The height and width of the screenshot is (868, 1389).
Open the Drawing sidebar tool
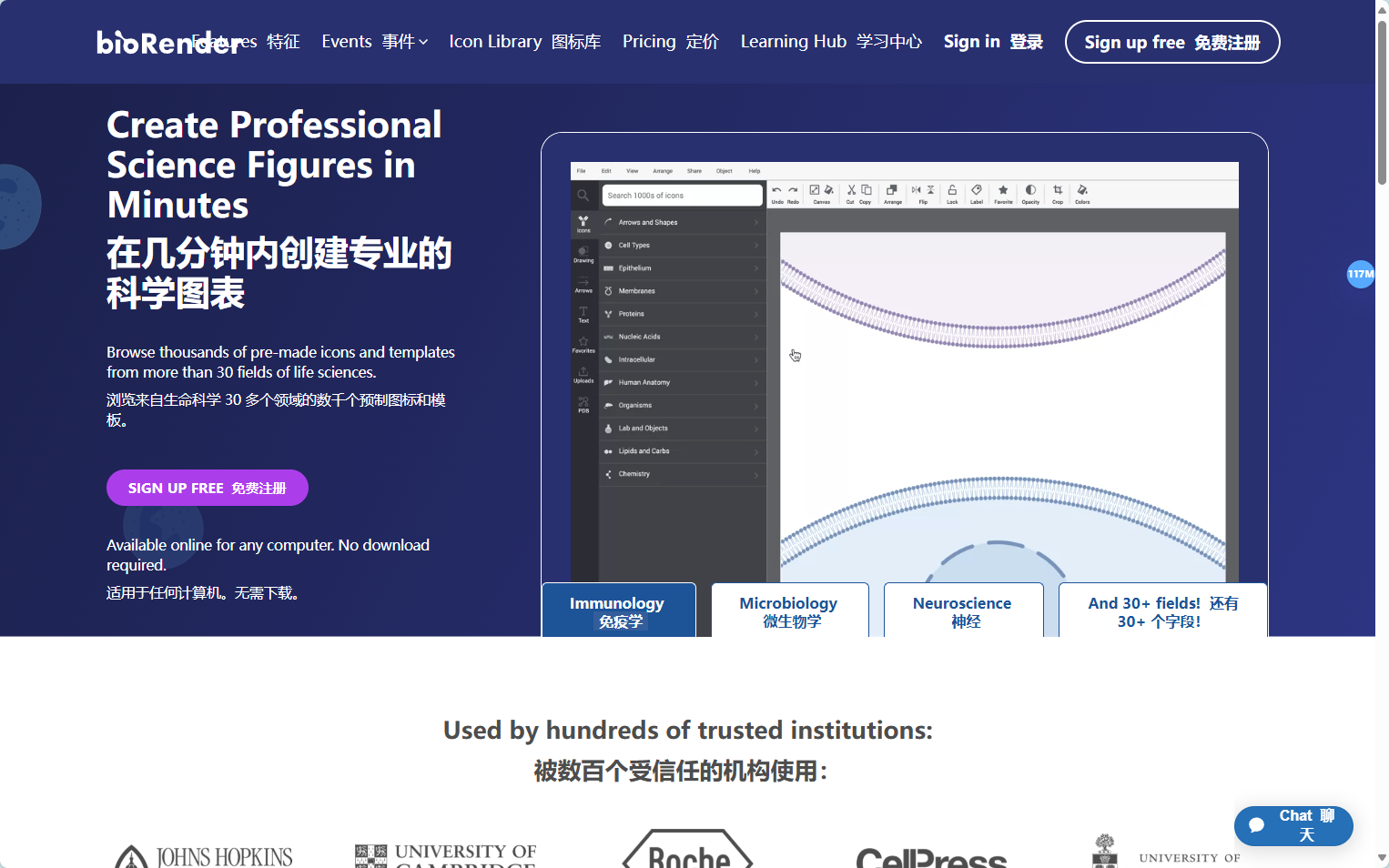583,254
